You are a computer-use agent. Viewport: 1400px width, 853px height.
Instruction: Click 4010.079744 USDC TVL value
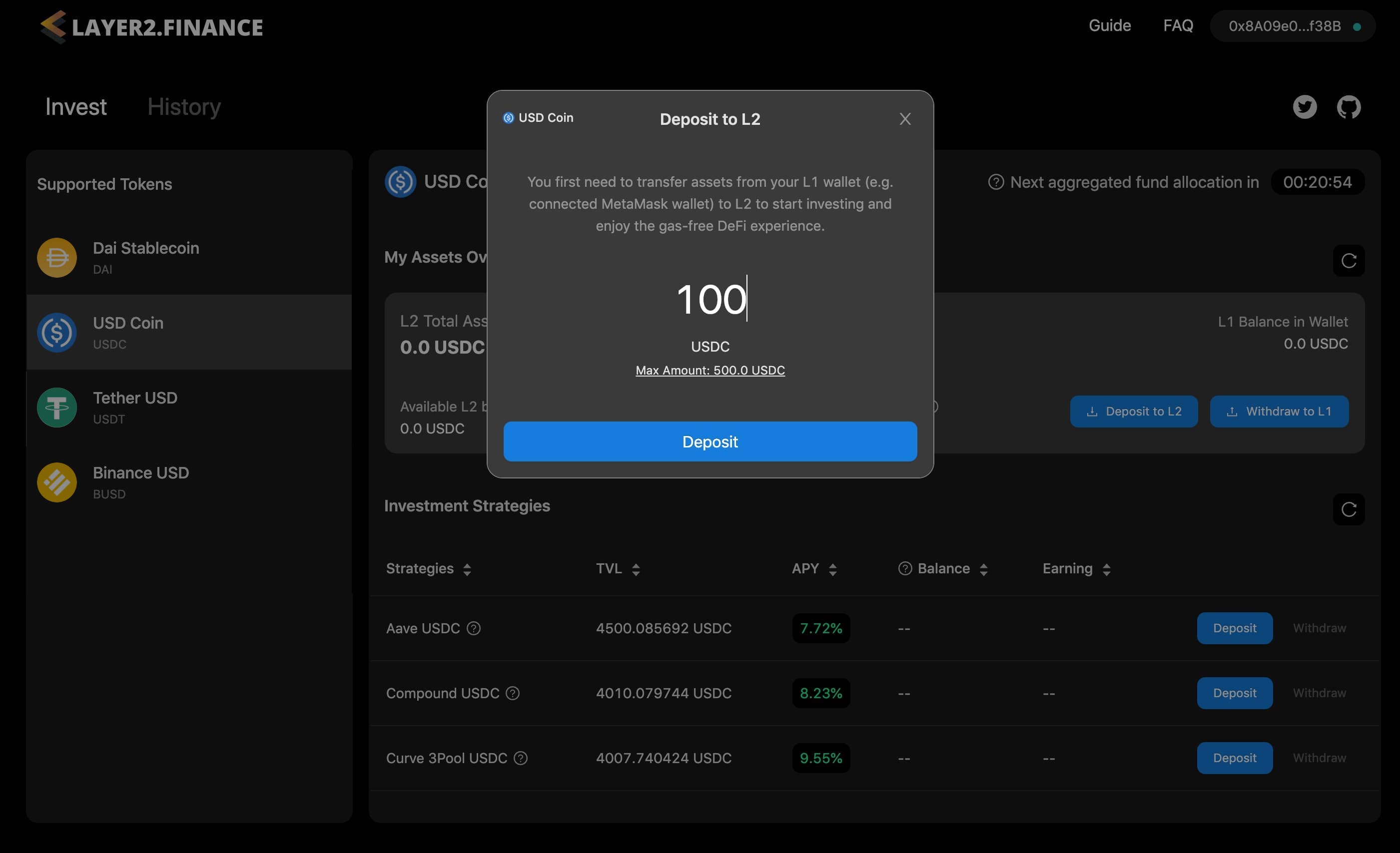(x=663, y=693)
